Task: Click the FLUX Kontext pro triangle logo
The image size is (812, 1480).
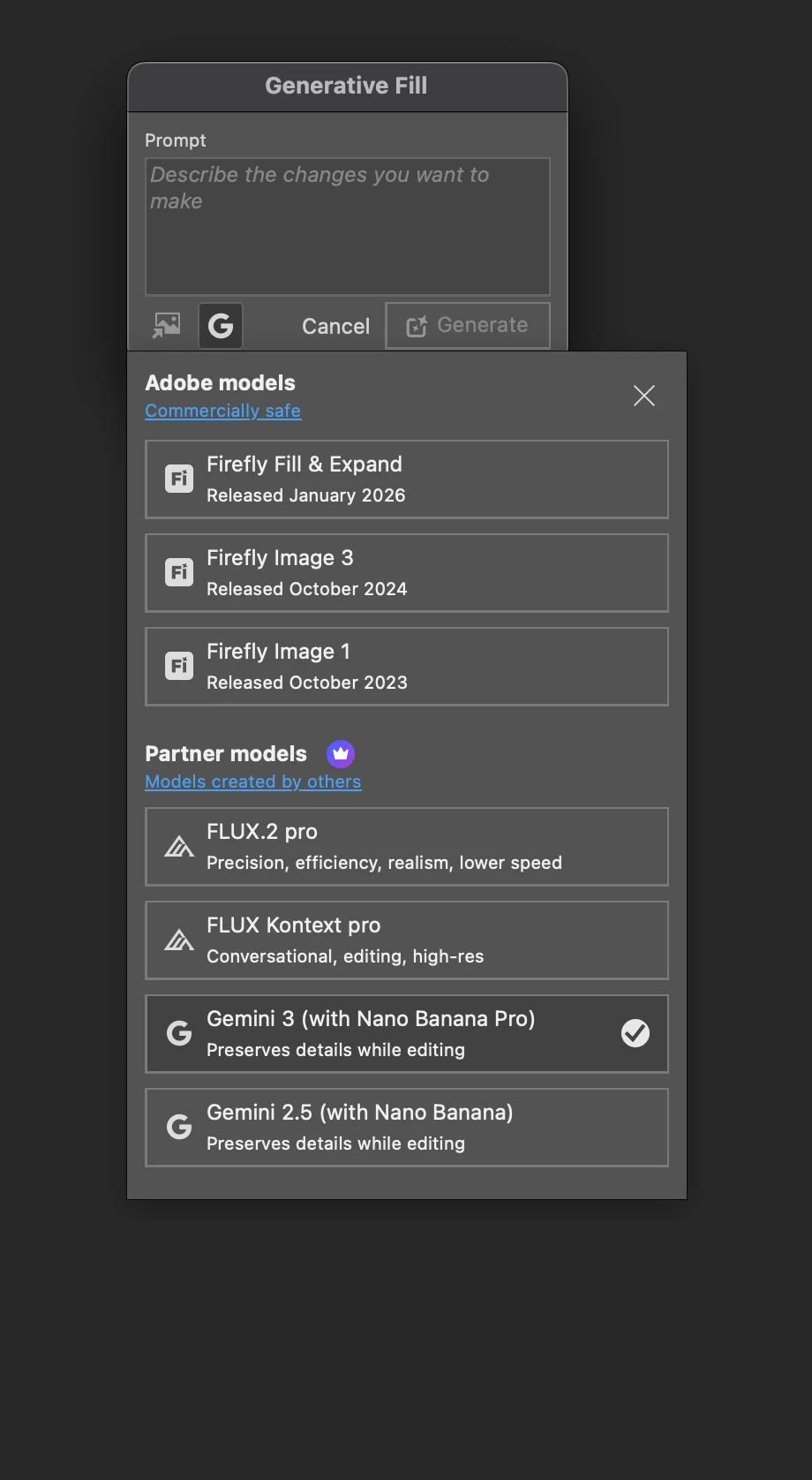Action: [179, 940]
